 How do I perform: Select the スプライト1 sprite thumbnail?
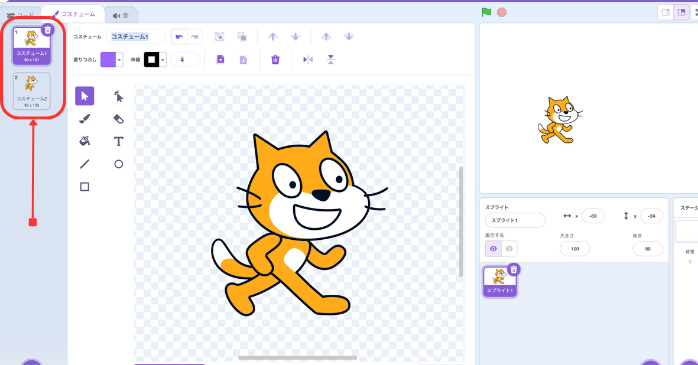[499, 281]
